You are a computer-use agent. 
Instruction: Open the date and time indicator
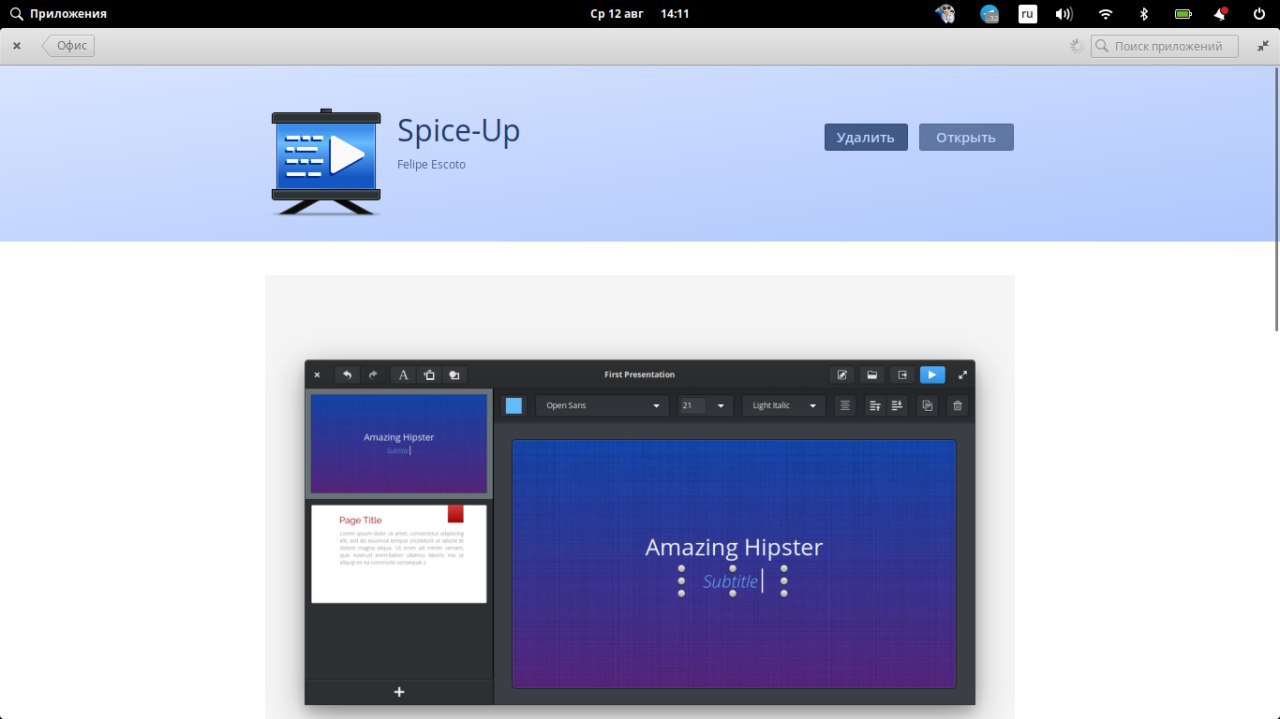(640, 14)
